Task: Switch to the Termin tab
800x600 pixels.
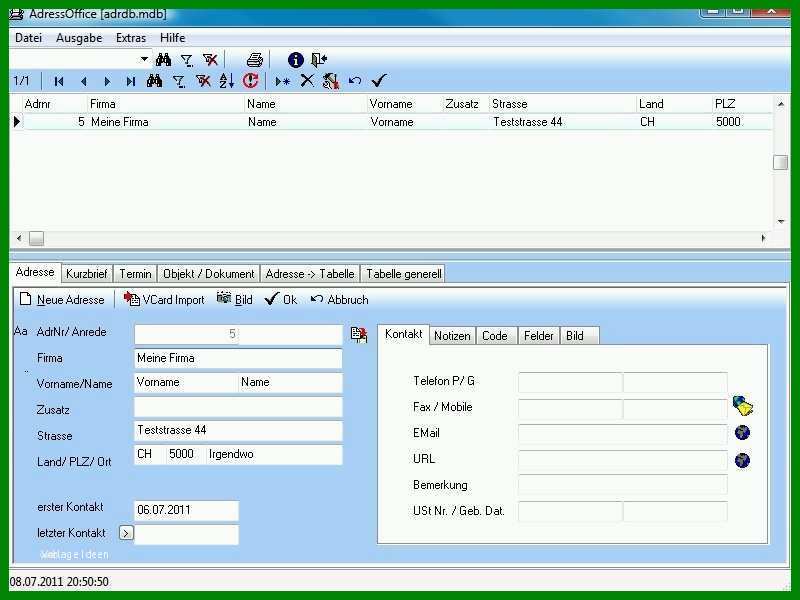Action: point(135,274)
